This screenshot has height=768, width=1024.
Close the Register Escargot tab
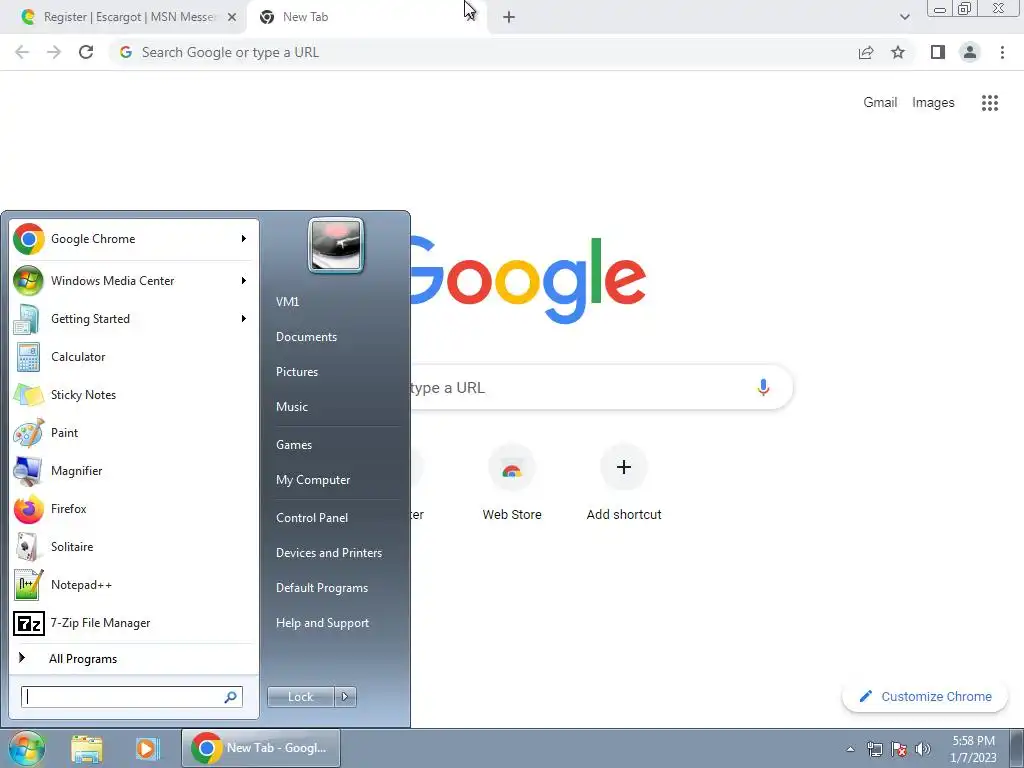click(x=232, y=17)
